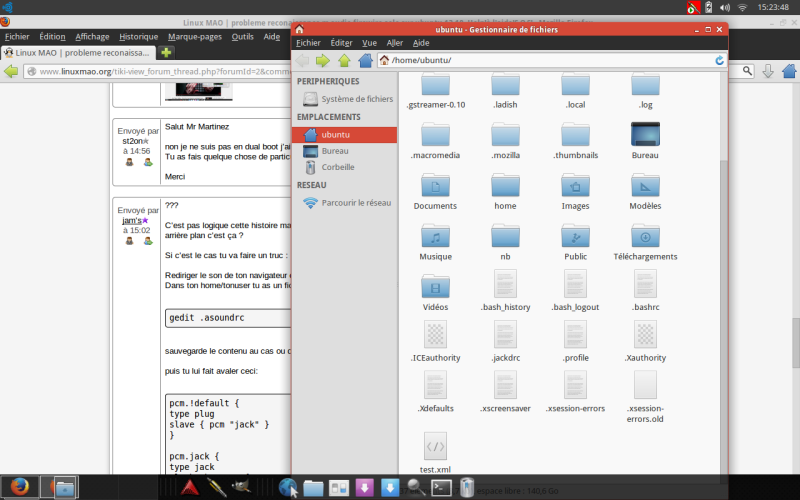Open new tab in Firefox

tap(166, 52)
